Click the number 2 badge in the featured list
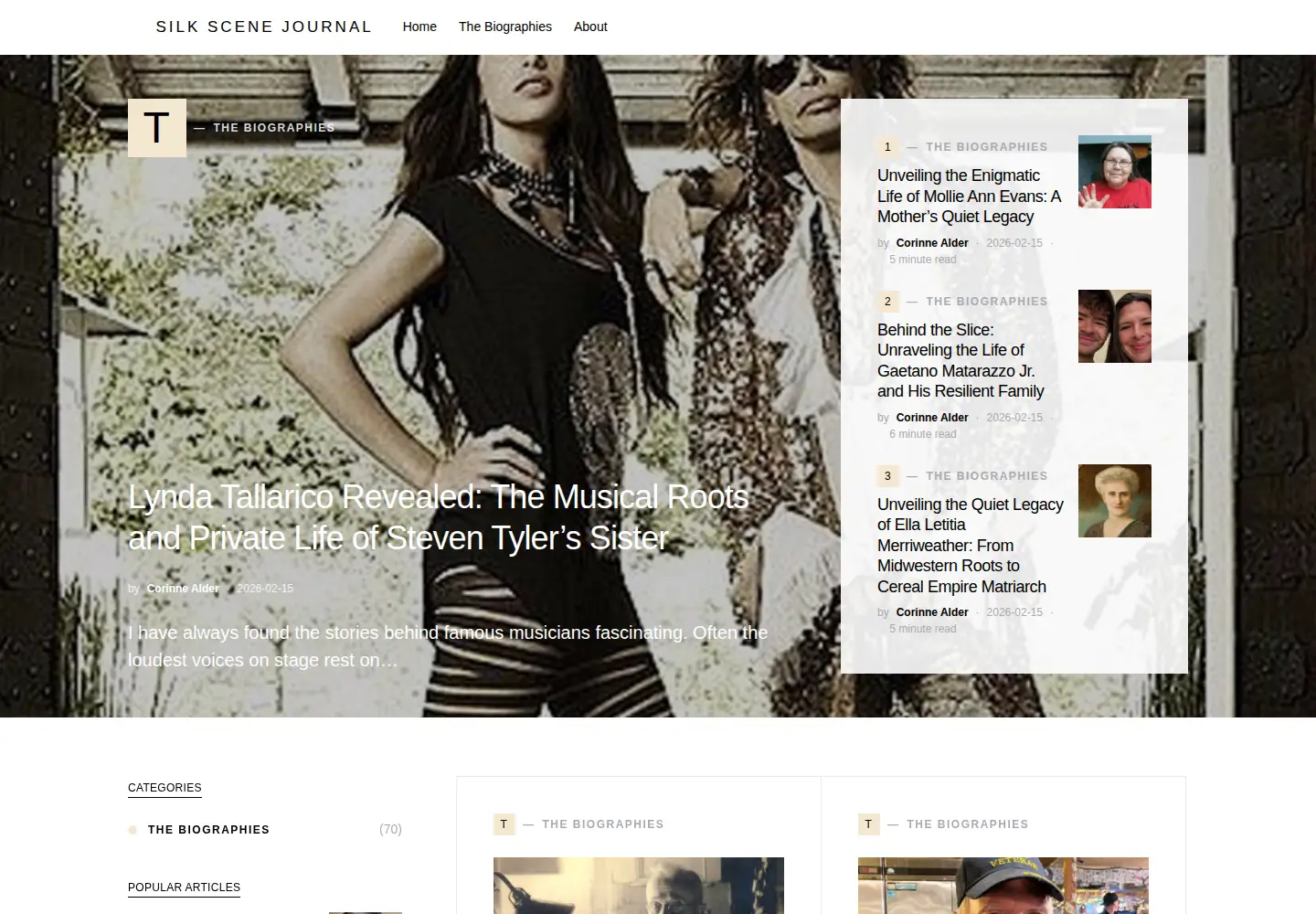This screenshot has height=914, width=1316. pyautogui.click(x=887, y=302)
